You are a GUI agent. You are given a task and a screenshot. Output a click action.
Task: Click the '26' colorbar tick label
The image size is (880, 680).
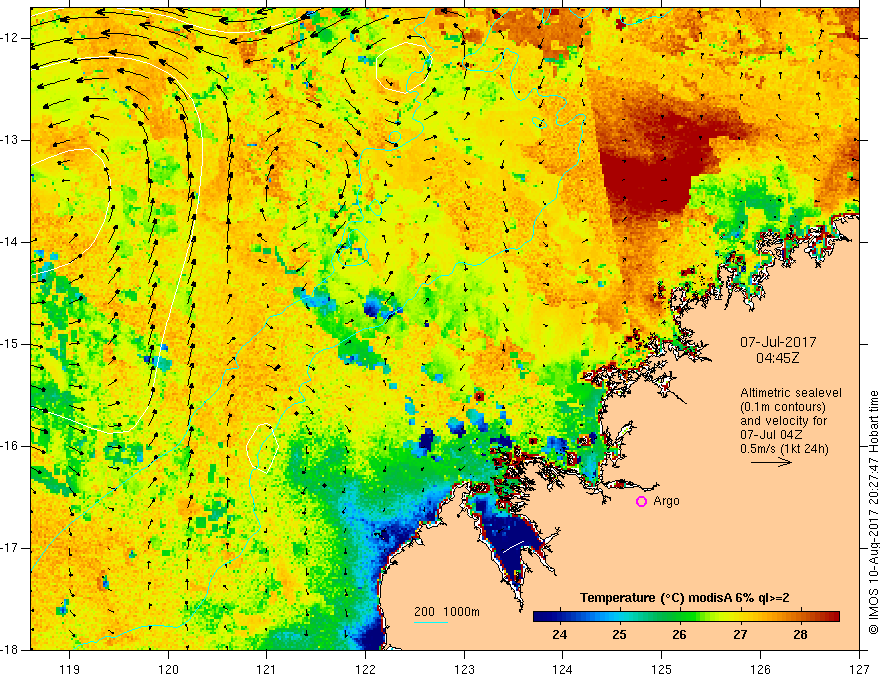pyautogui.click(x=679, y=635)
